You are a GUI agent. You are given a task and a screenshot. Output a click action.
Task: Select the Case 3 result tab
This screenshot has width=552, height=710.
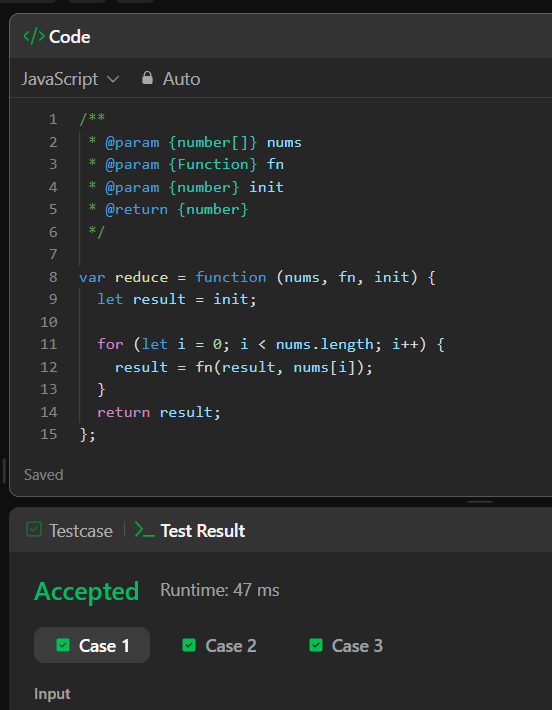pyautogui.click(x=346, y=645)
